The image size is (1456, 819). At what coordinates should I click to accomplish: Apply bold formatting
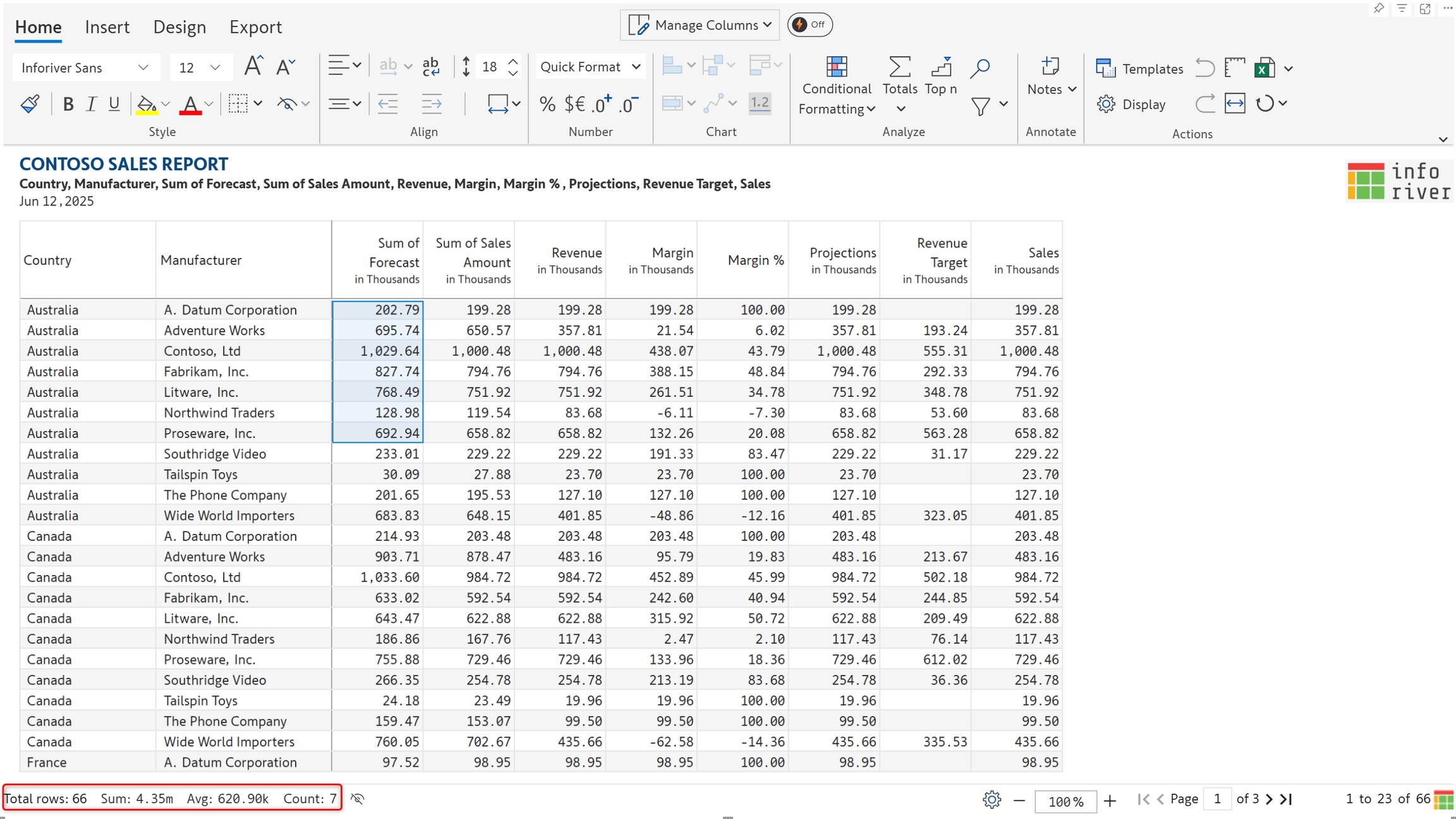pos(68,104)
